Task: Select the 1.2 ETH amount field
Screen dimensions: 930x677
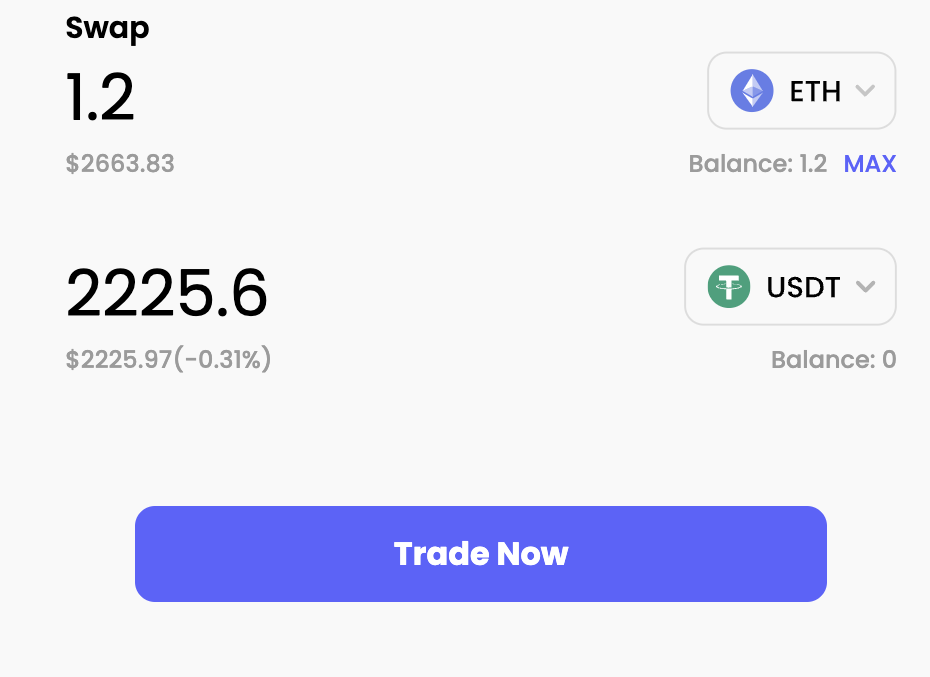Action: [x=99, y=97]
